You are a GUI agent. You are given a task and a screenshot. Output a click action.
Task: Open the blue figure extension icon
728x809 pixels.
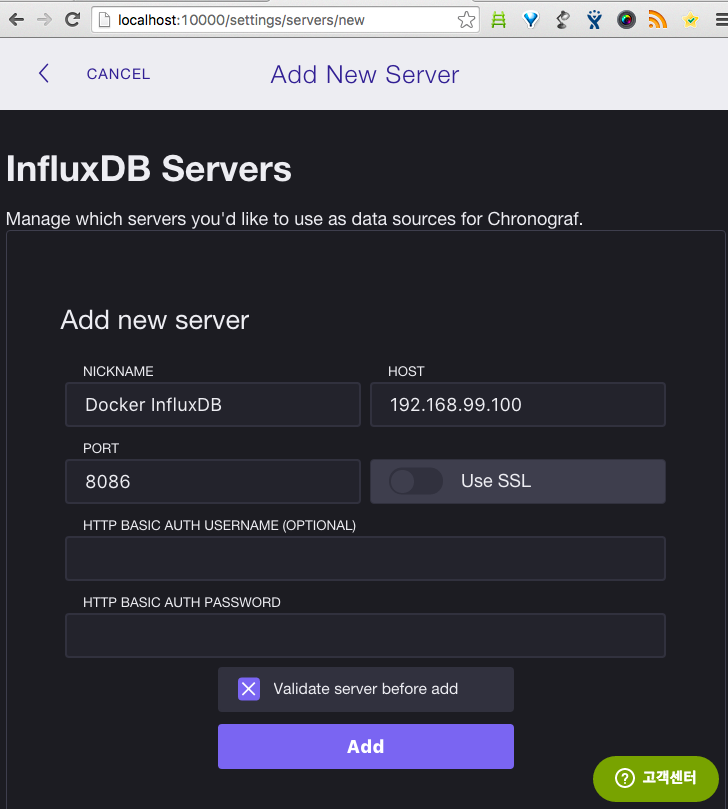point(594,20)
